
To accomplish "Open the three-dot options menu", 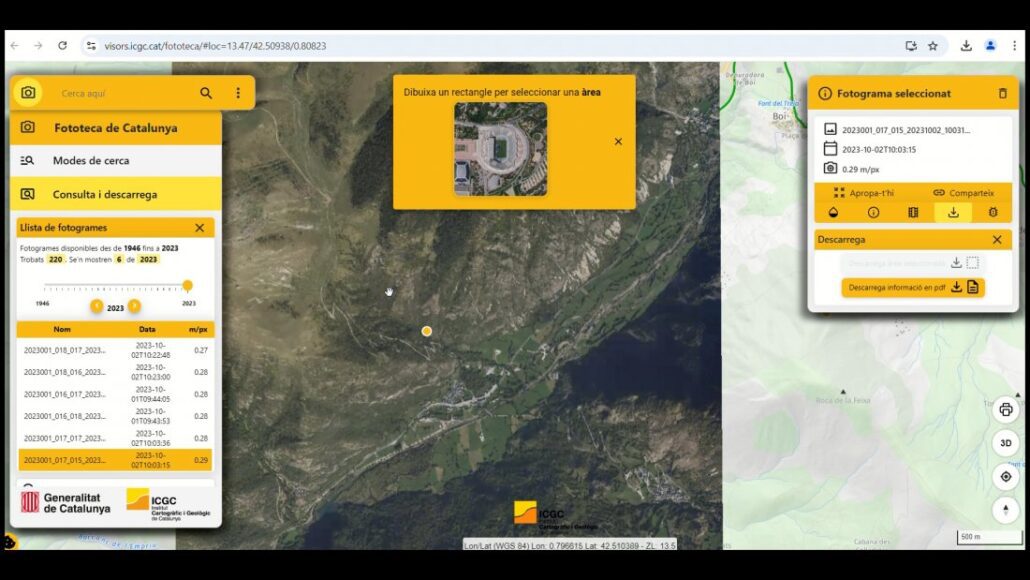I will coord(238,93).
